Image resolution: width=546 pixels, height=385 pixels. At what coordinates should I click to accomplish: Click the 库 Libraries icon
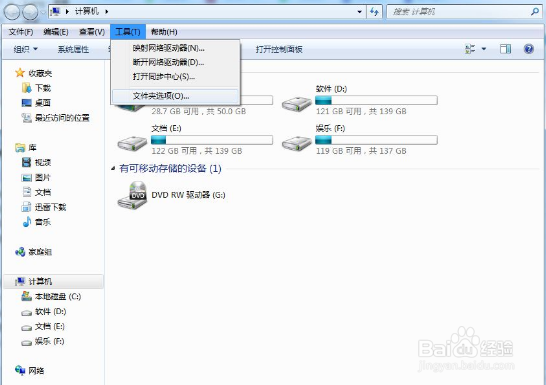click(20, 147)
